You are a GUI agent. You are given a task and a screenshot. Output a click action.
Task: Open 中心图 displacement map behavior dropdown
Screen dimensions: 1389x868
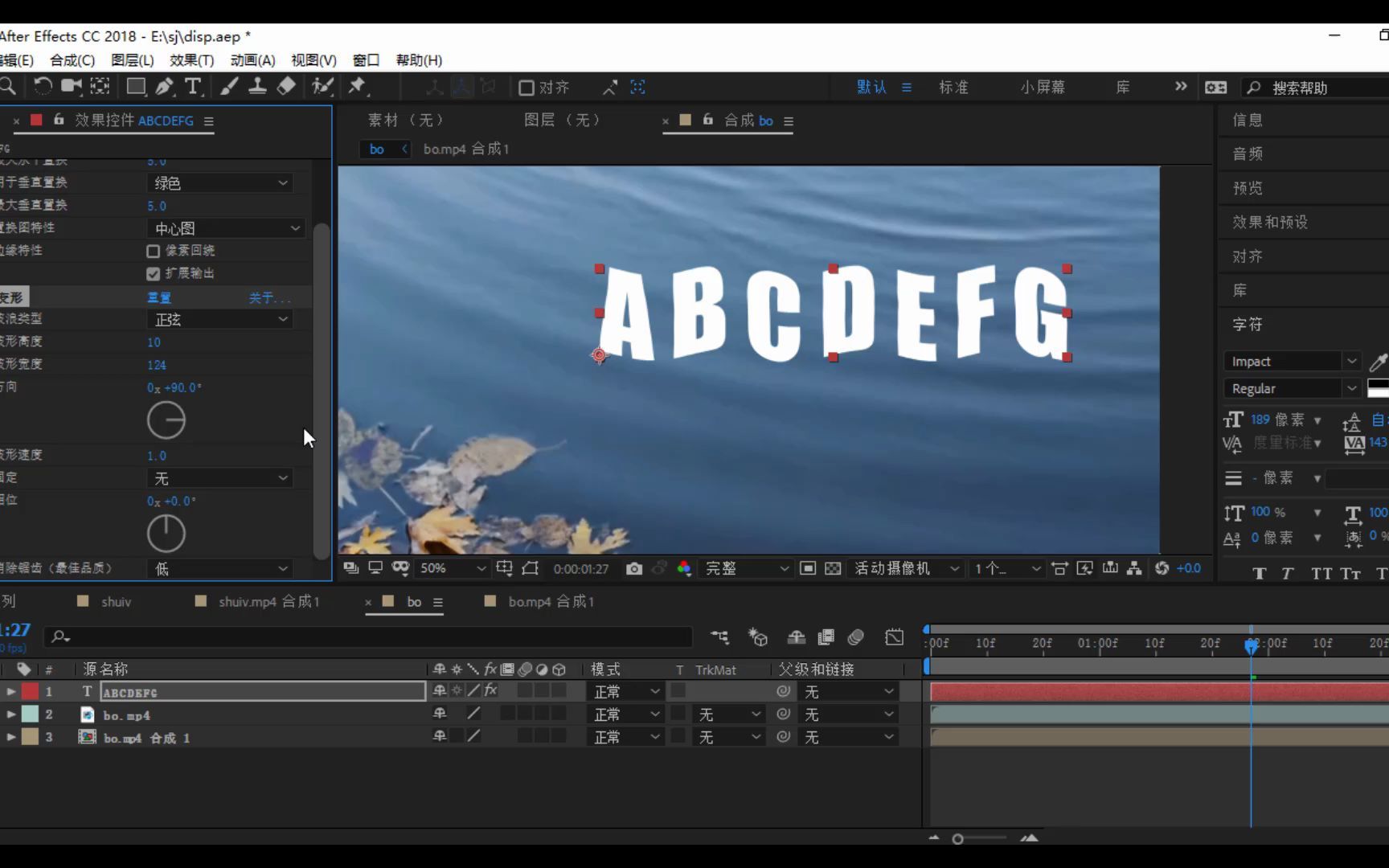[x=225, y=228]
